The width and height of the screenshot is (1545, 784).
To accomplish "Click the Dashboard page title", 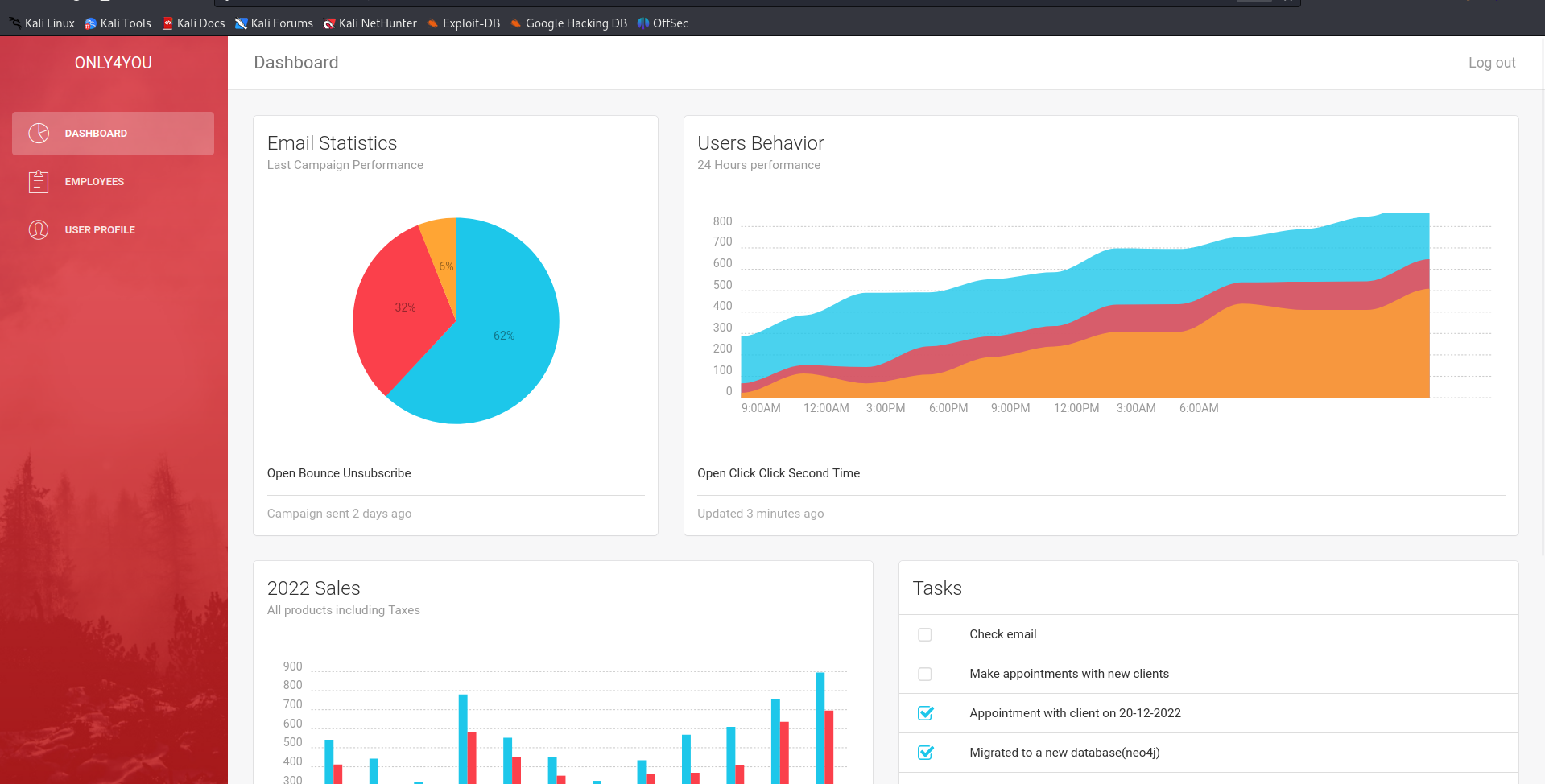I will pos(296,63).
